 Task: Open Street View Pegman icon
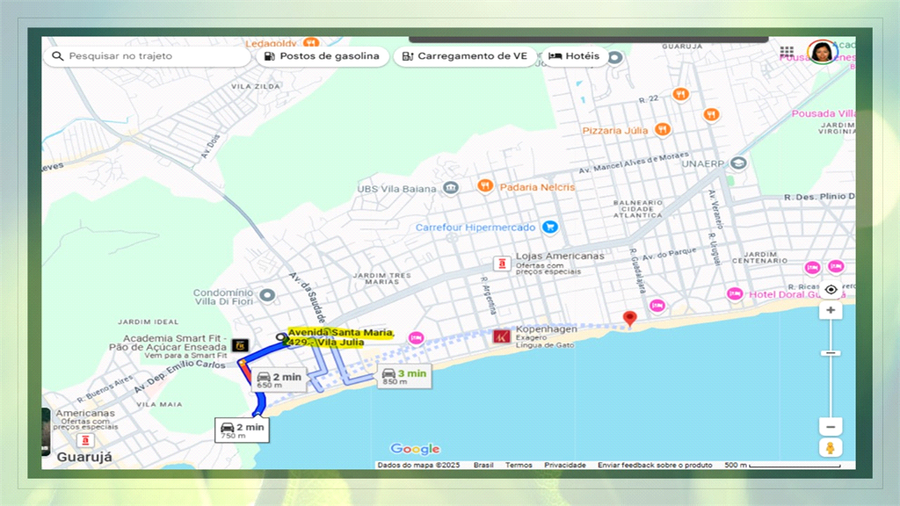pos(831,448)
